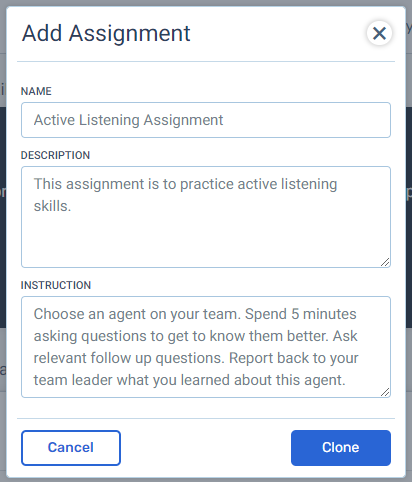Click inside the Instruction text area
Viewport: 412px width, 482px height.
pos(206,347)
